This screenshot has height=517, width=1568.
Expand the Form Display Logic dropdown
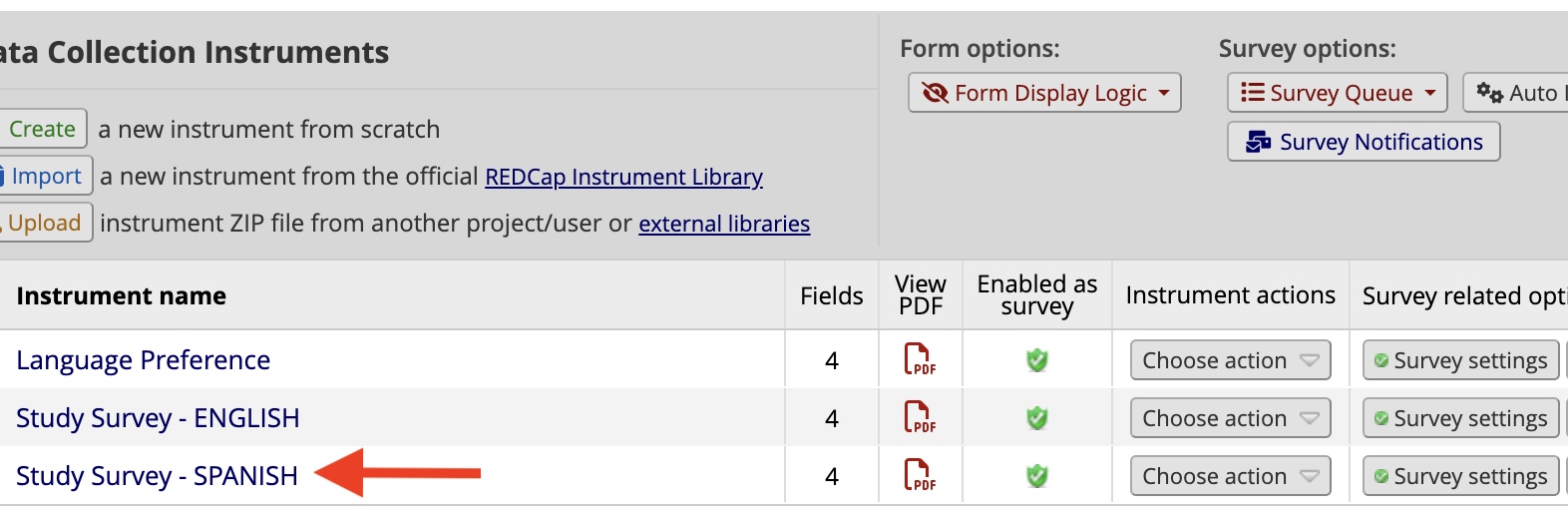[x=1045, y=93]
